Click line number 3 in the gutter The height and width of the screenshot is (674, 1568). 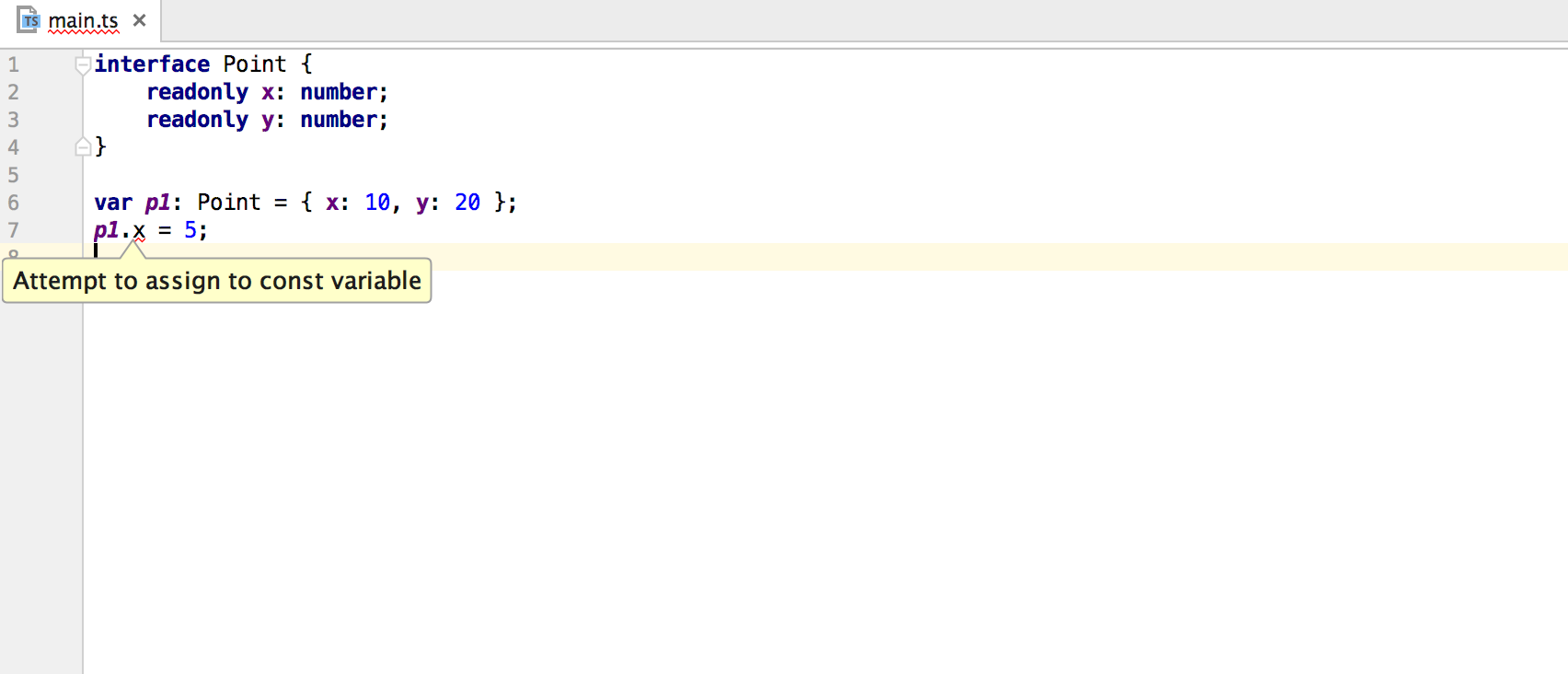point(14,120)
